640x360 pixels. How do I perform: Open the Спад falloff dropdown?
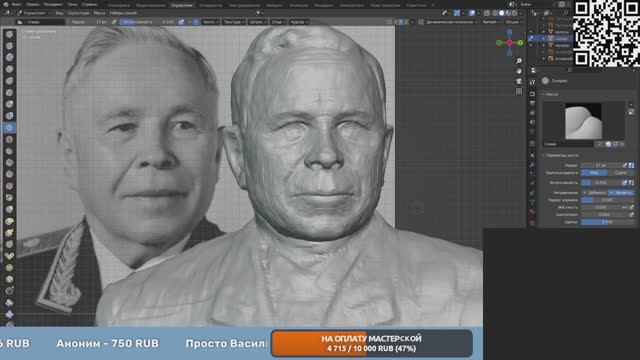(279, 22)
